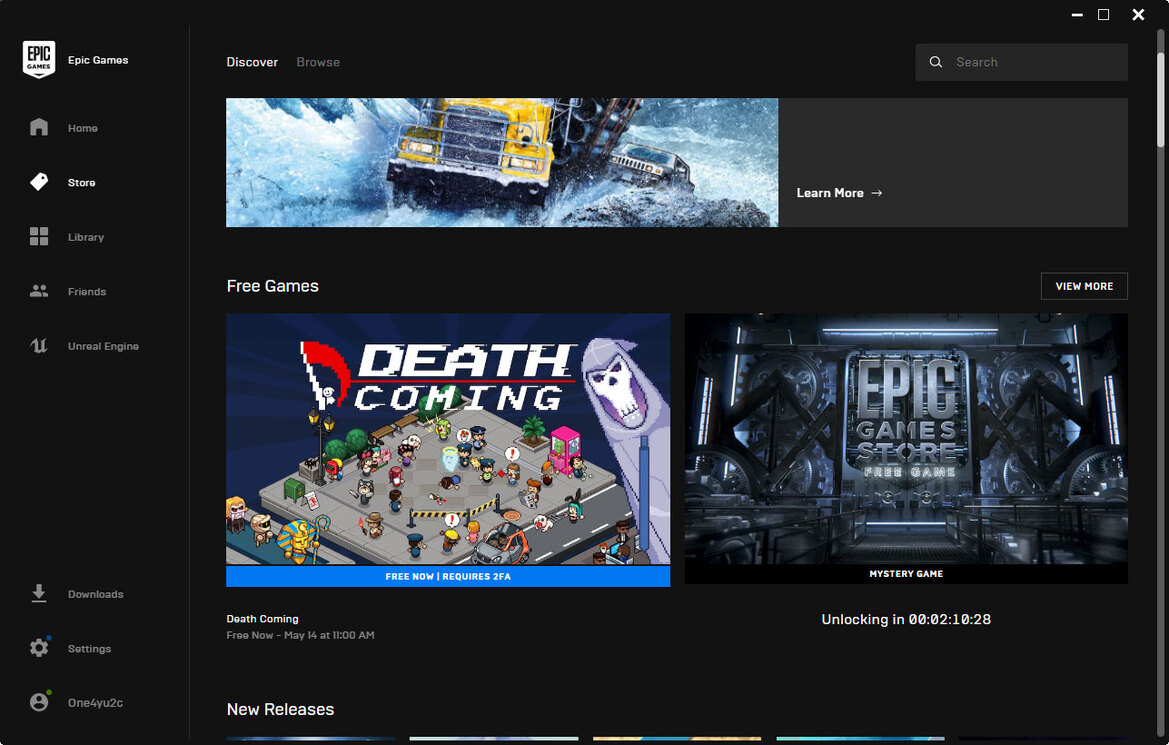1169x745 pixels.
Task: Click the Home house icon
Action: click(39, 128)
